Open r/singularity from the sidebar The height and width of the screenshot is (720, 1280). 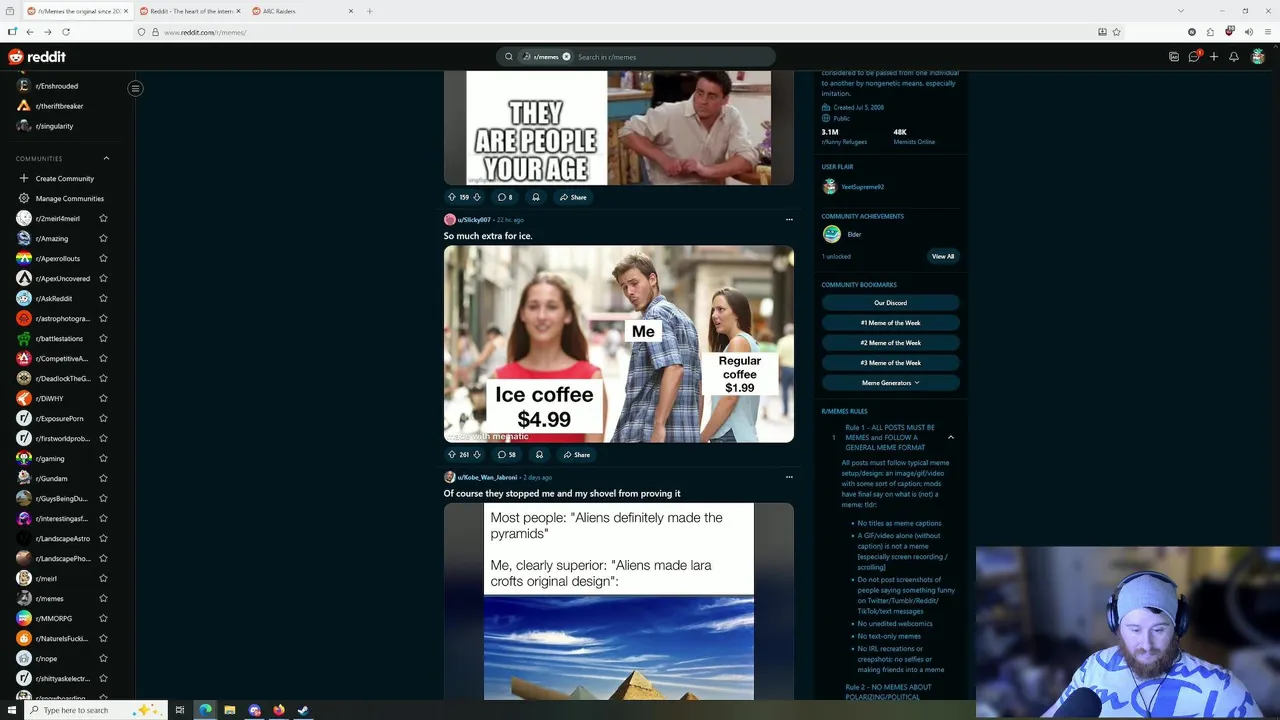[x=54, y=126]
